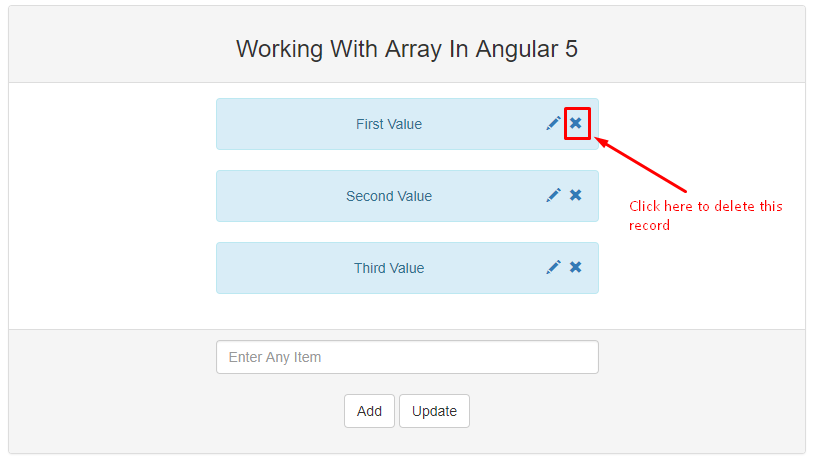The width and height of the screenshot is (814, 464).
Task: Delete the First Value record
Action: click(576, 124)
